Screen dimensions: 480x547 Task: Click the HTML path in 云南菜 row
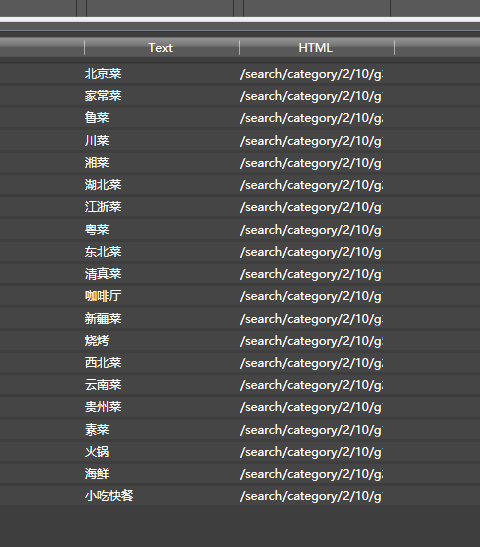pos(311,385)
